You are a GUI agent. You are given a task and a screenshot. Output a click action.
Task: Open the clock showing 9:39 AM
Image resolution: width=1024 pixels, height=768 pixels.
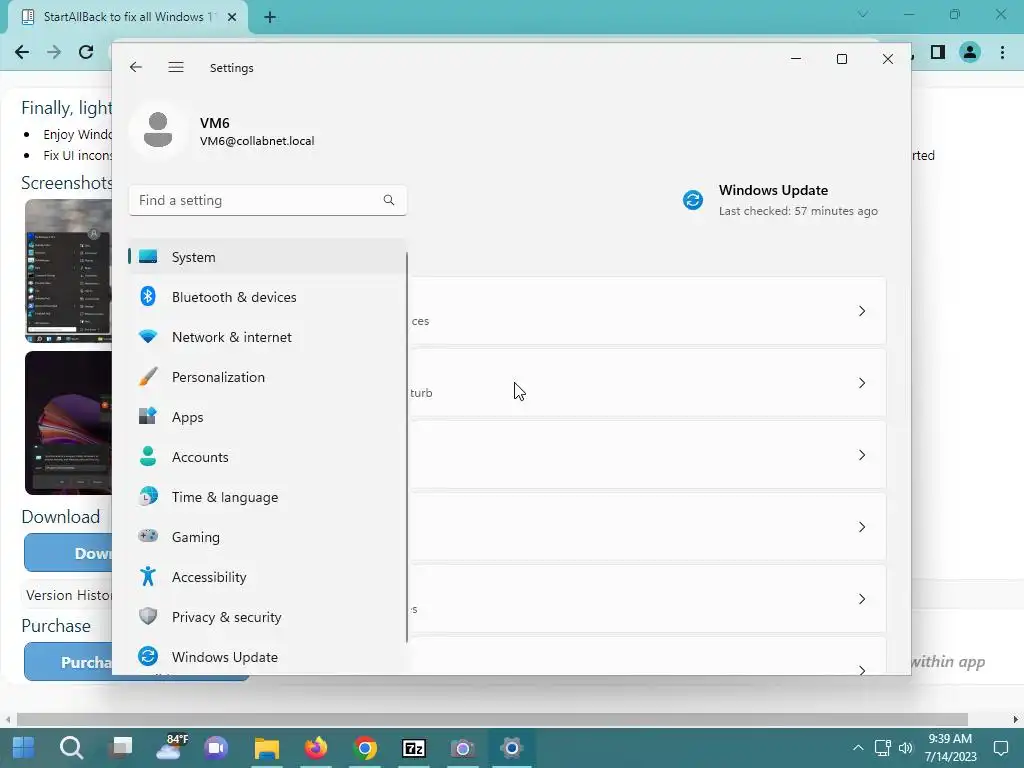tap(950, 748)
